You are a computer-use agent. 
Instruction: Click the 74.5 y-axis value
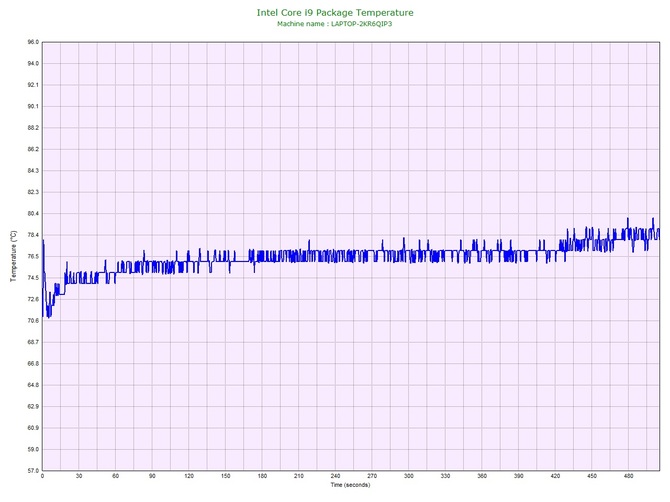point(33,278)
